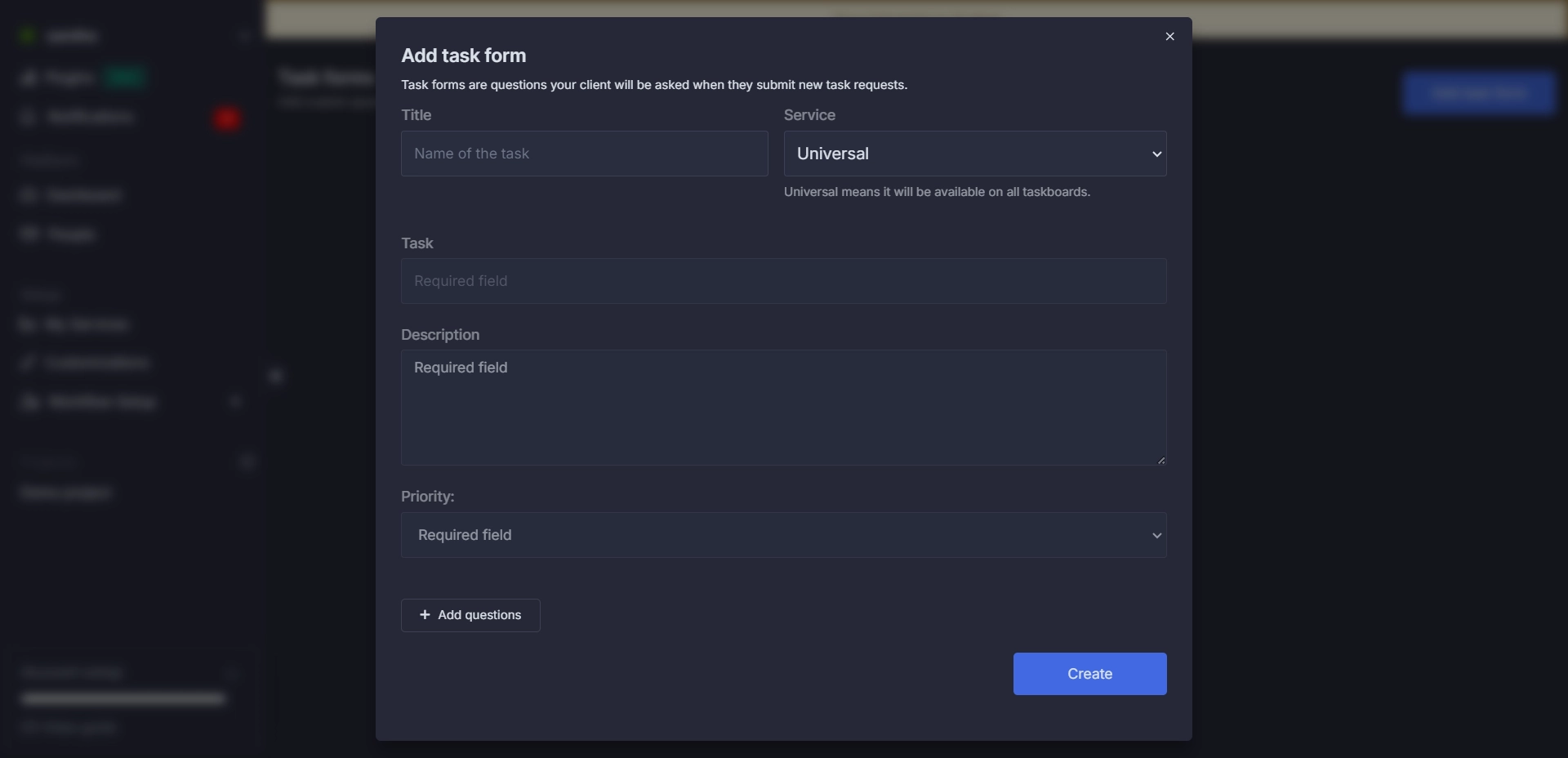The image size is (1568, 758).
Task: Click the account setup progress bar
Action: (x=121, y=699)
